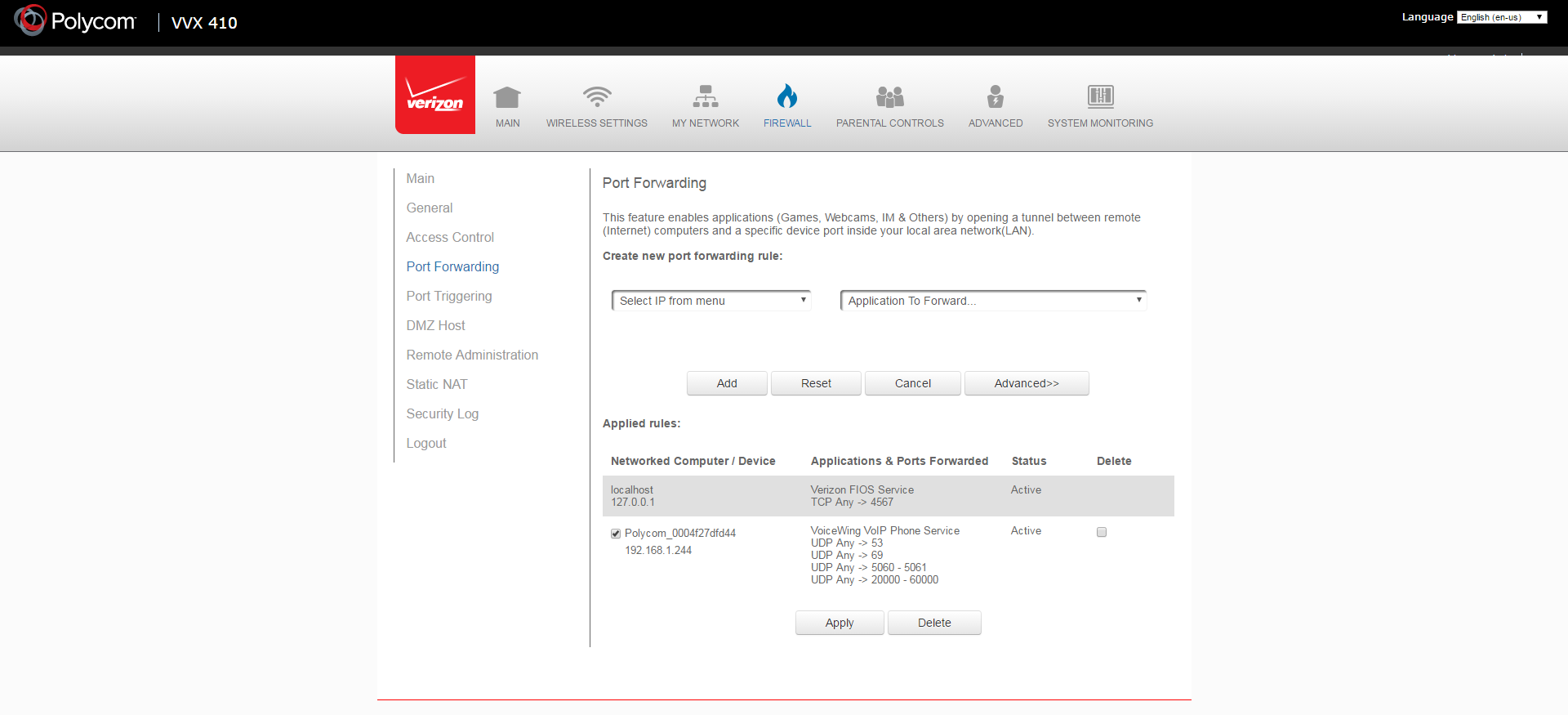Image resolution: width=1568 pixels, height=715 pixels.
Task: Click the Add button
Action: click(x=727, y=383)
